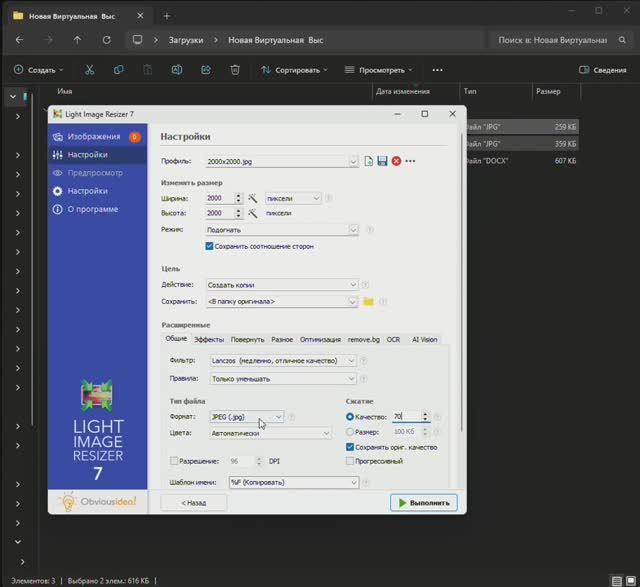Copy icon in Explorer toolbar
The width and height of the screenshot is (640, 587).
[118, 70]
